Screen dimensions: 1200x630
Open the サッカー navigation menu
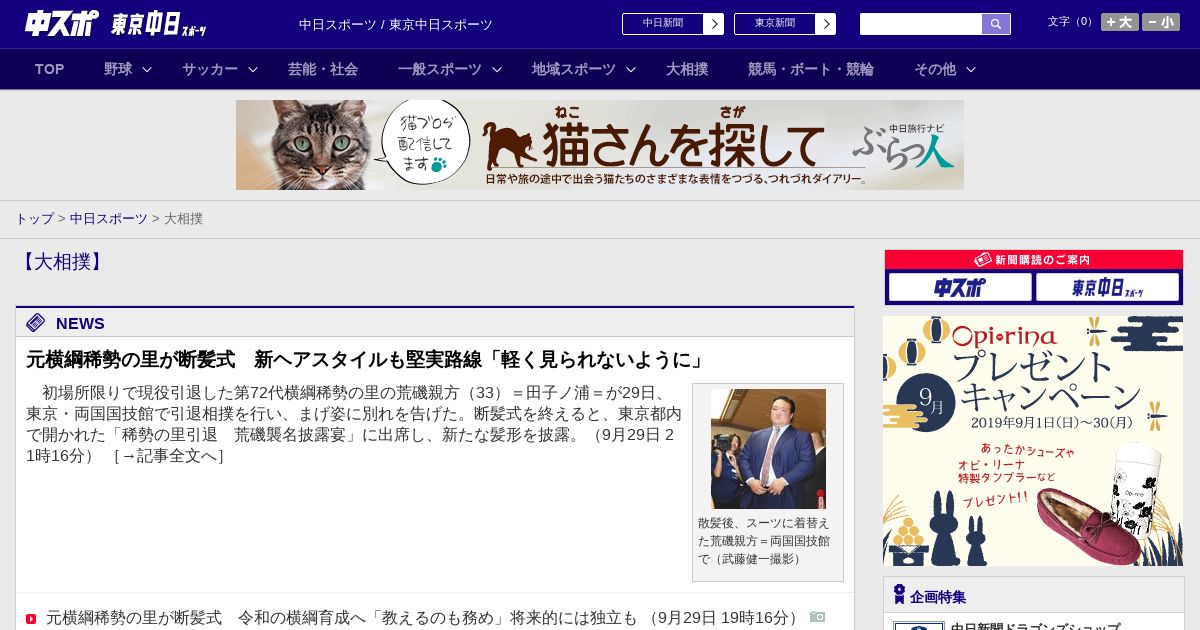pos(210,69)
